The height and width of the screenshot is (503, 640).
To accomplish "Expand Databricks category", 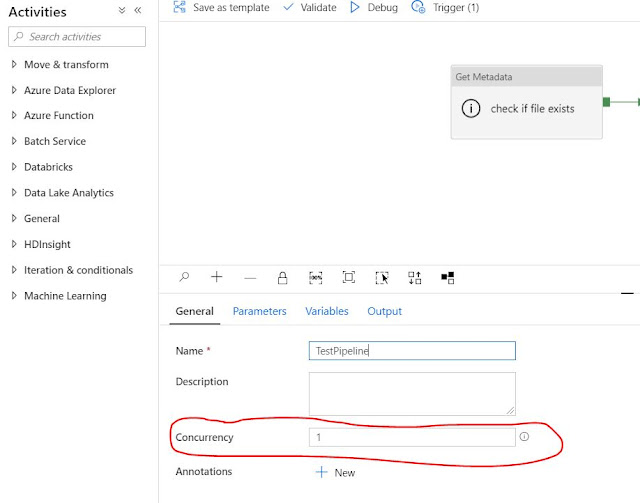I will 14,167.
